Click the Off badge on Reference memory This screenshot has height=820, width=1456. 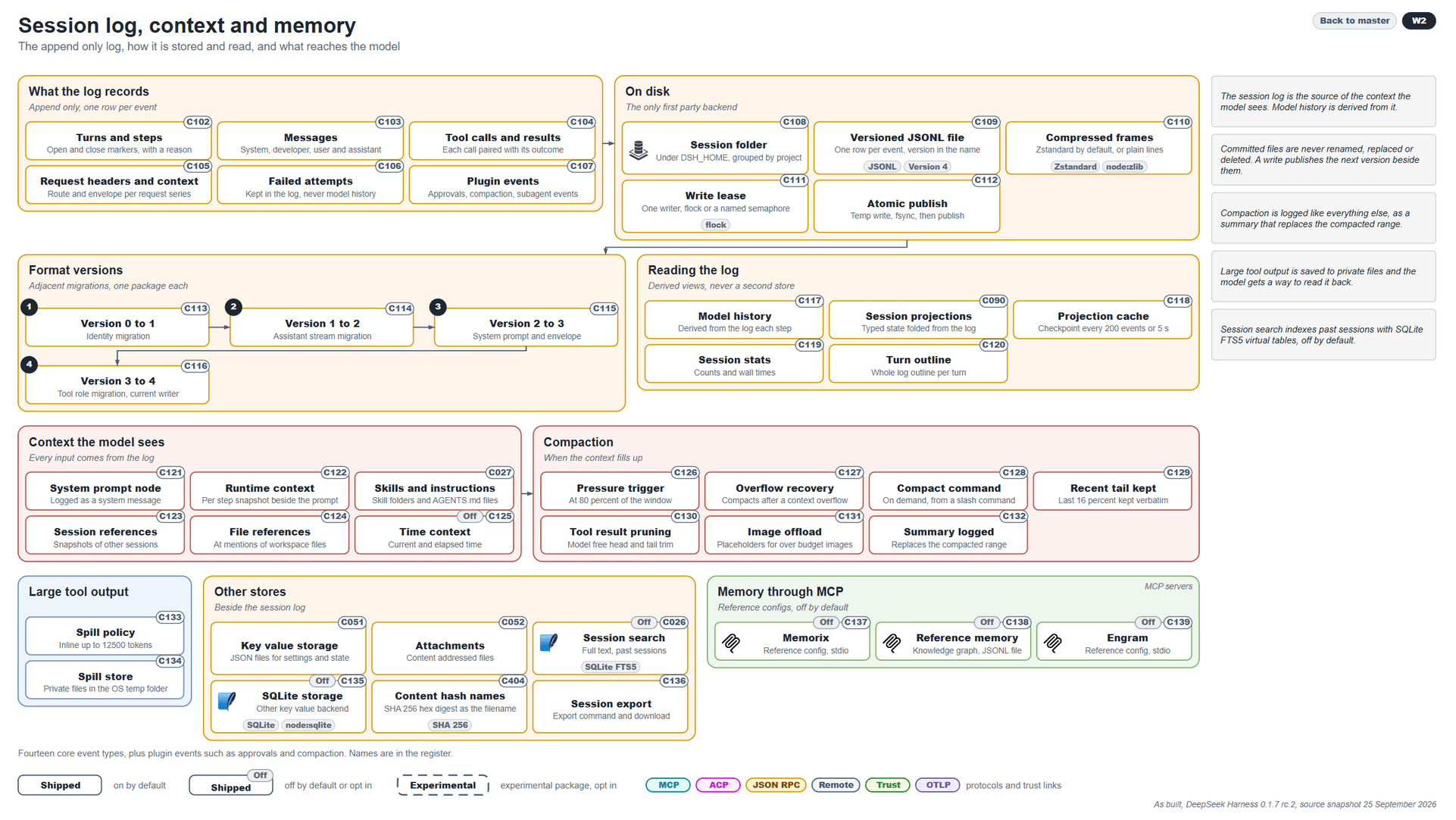[x=987, y=622]
